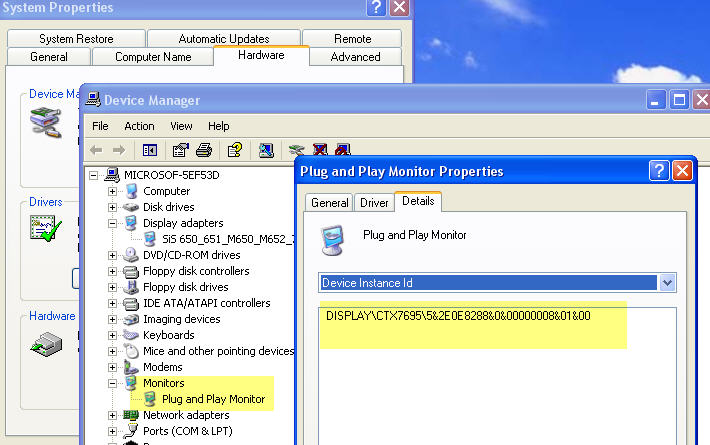This screenshot has height=445, width=710.
Task: Expand the Imaging devices node
Action: pyautogui.click(x=112, y=320)
